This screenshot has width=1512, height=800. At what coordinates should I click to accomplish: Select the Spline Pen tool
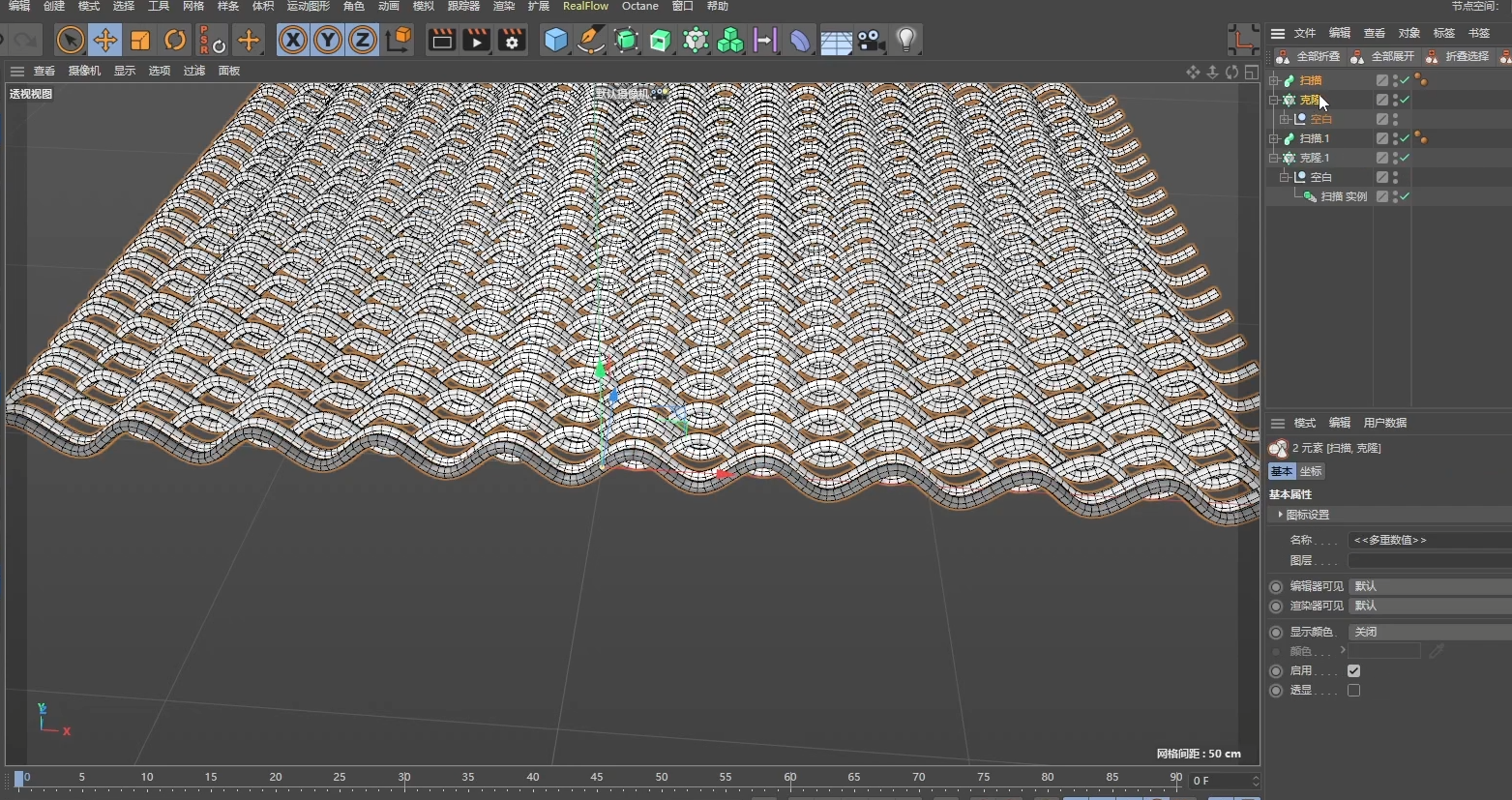591,40
